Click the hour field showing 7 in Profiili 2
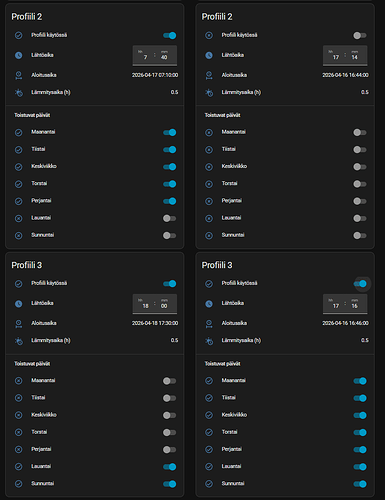This screenshot has height=500, width=385. click(145, 56)
